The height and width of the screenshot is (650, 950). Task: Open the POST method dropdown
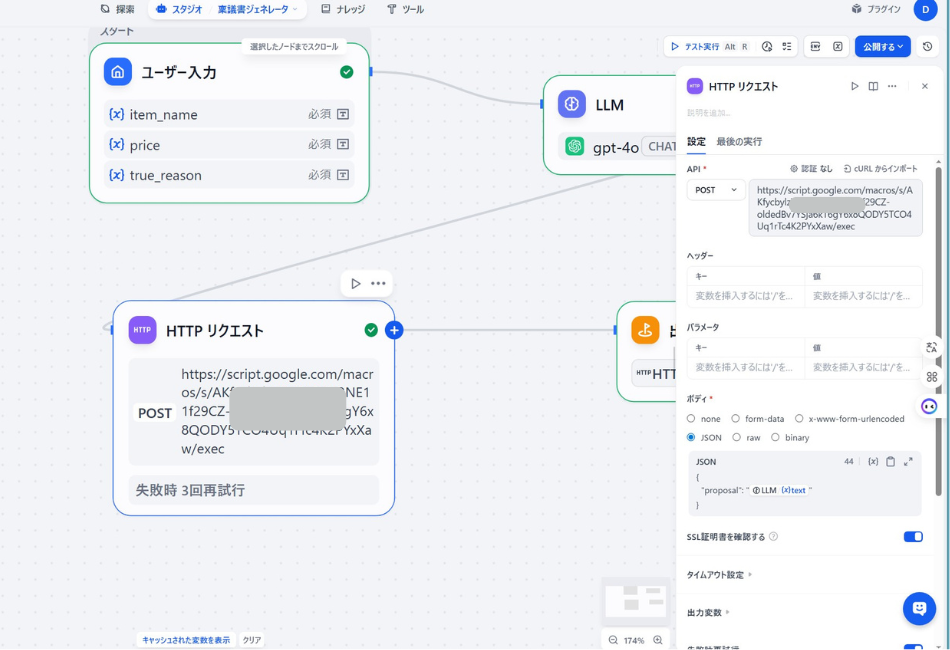(714, 189)
